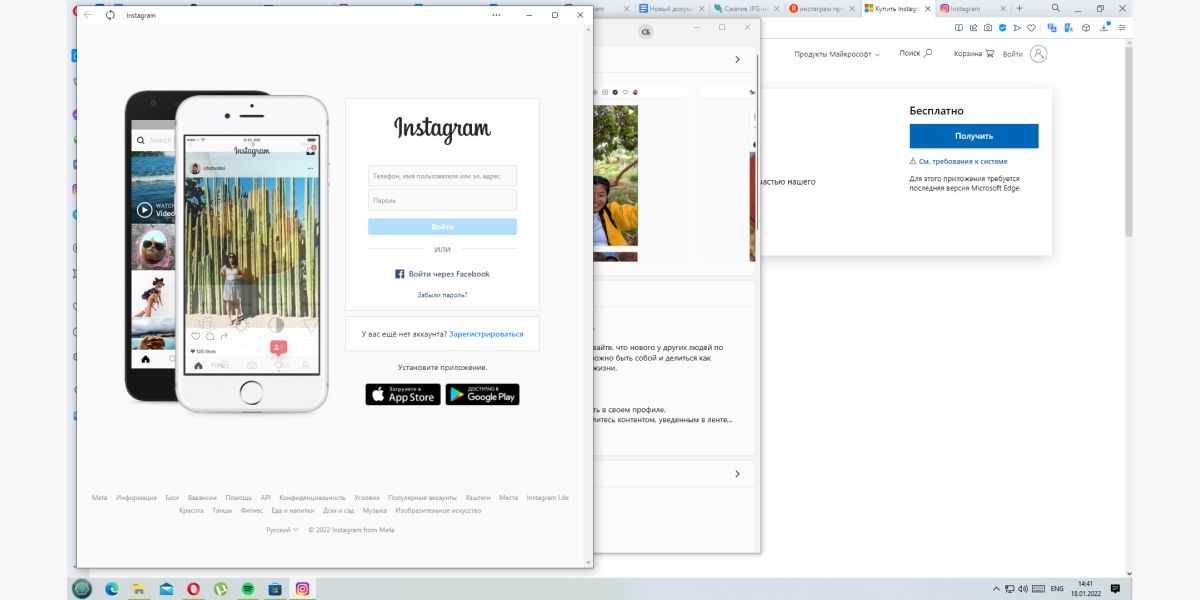Open the App Store download badge
Viewport: 1200px width, 600px height.
click(403, 394)
